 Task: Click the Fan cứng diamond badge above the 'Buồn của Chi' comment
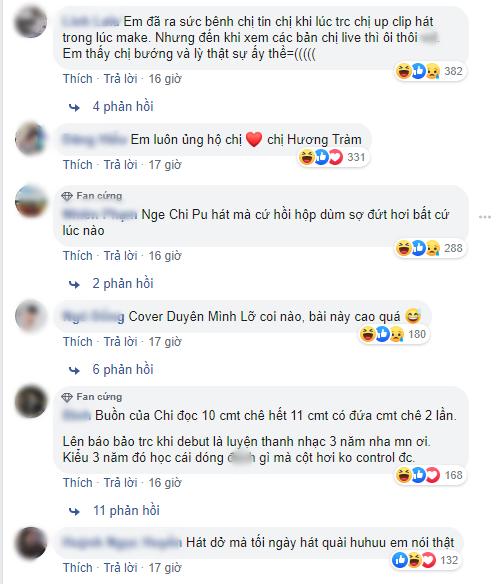[x=92, y=397]
